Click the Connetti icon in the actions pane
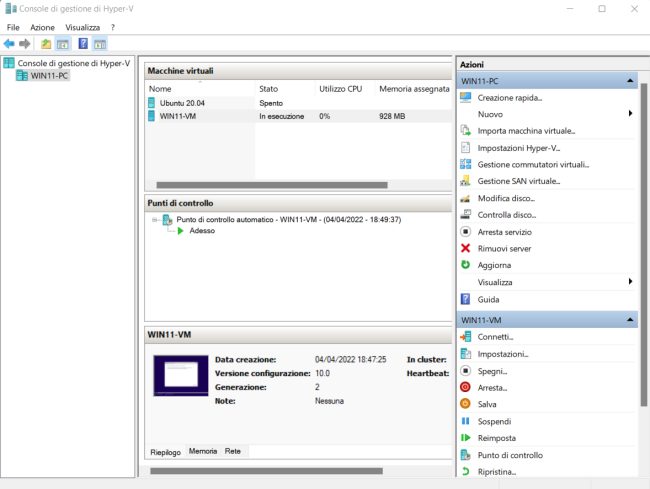Screen dimensions: 650x489 [x=465, y=337]
